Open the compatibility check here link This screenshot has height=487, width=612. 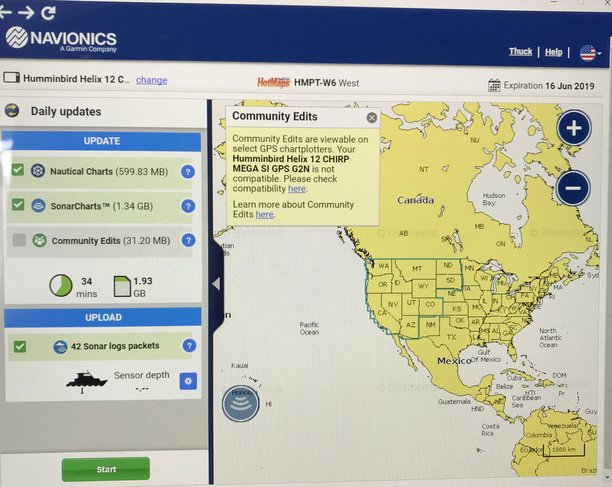pyautogui.click(x=297, y=189)
